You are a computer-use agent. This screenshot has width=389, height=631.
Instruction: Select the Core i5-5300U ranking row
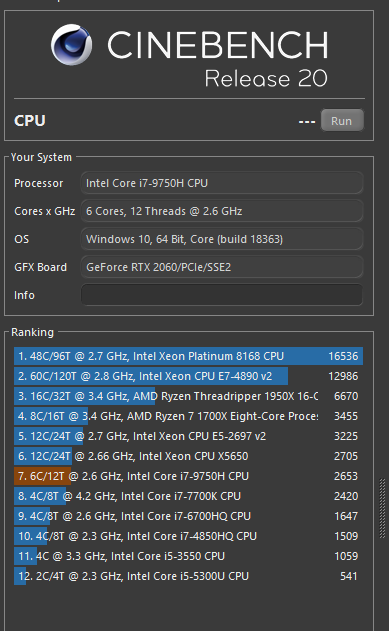tap(188, 576)
